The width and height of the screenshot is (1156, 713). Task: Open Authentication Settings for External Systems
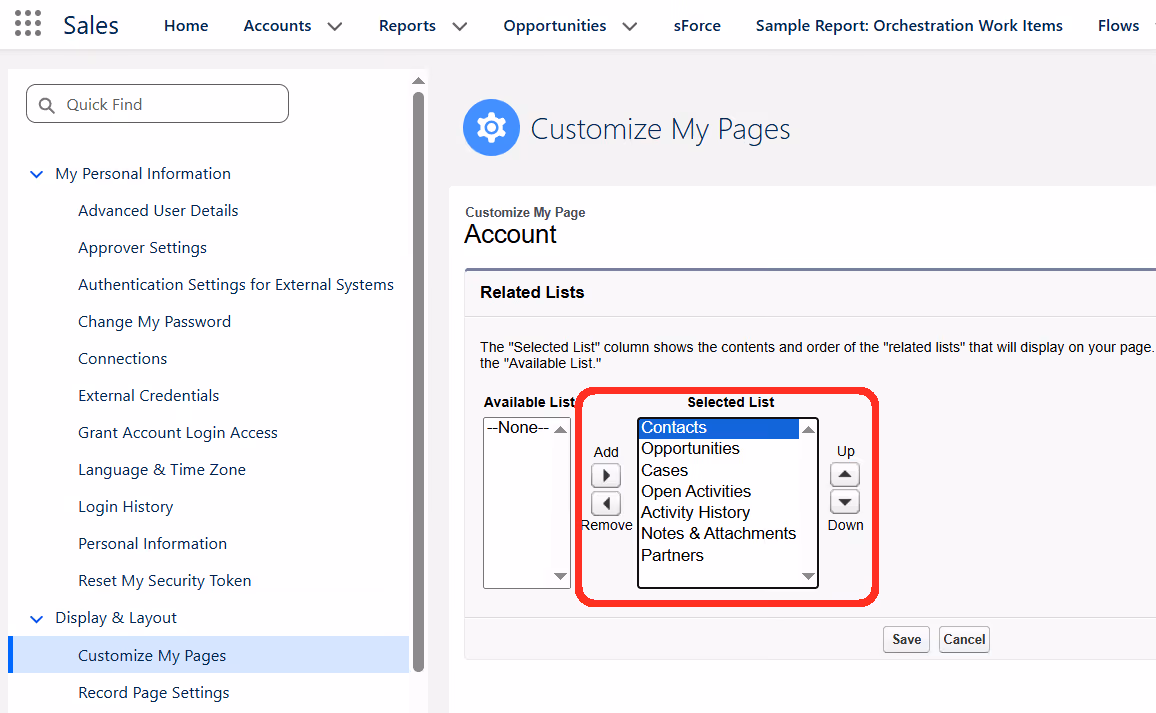[x=236, y=285]
